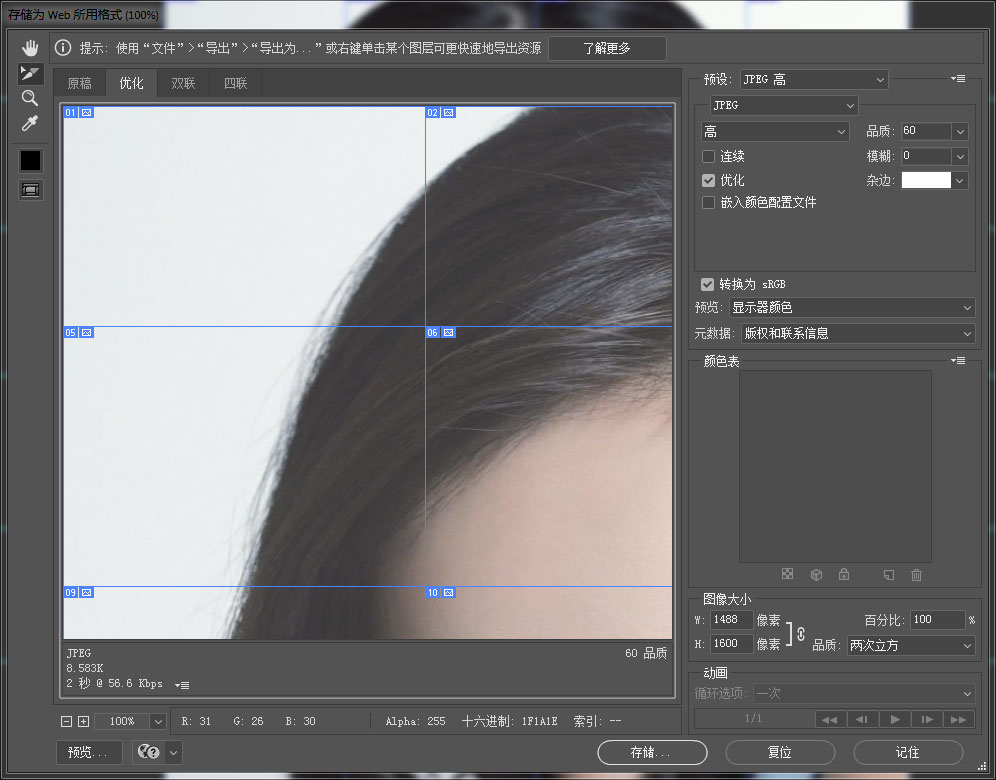996x780 pixels.
Task: Open the 两次立方 resample dropdown
Action: (x=910, y=645)
